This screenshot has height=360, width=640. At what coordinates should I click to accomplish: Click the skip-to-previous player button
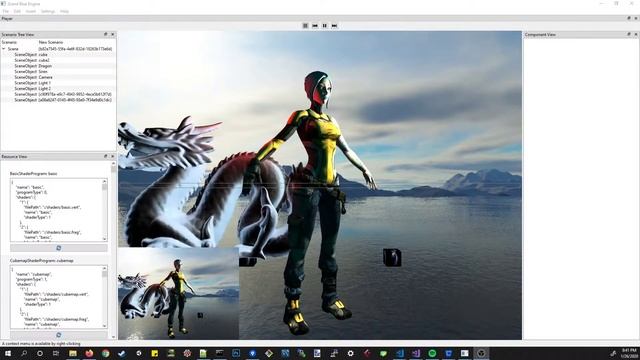[x=315, y=26]
